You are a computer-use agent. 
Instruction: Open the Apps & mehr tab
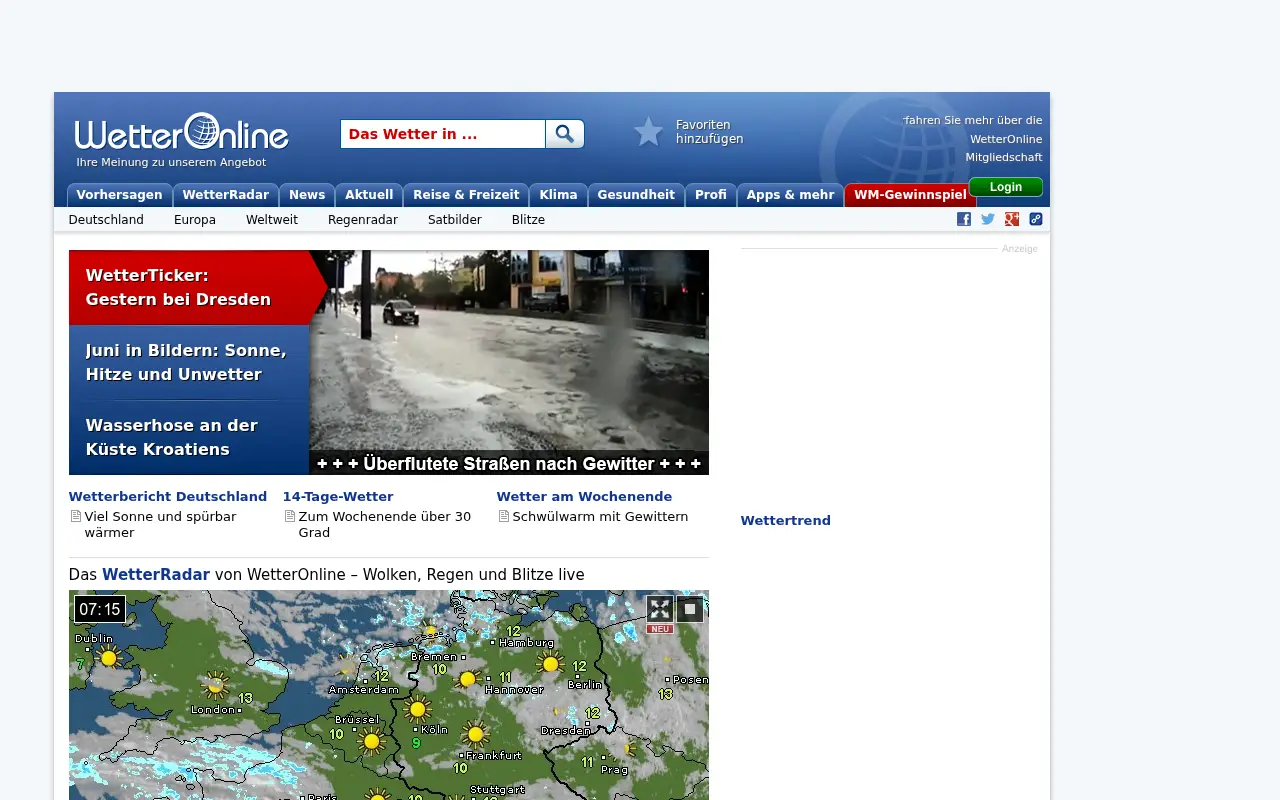coord(790,195)
